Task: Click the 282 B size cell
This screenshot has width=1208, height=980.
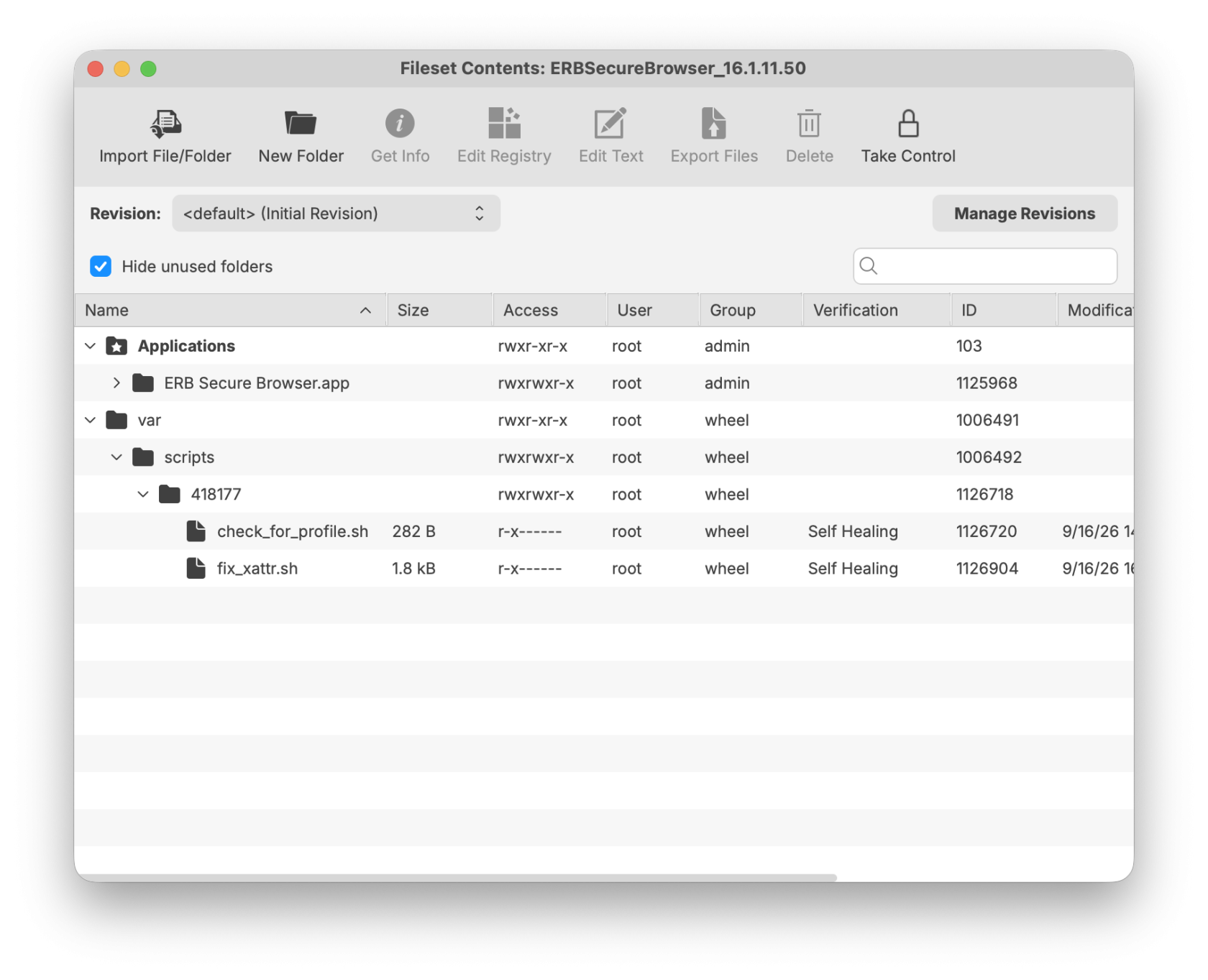Action: [413, 531]
